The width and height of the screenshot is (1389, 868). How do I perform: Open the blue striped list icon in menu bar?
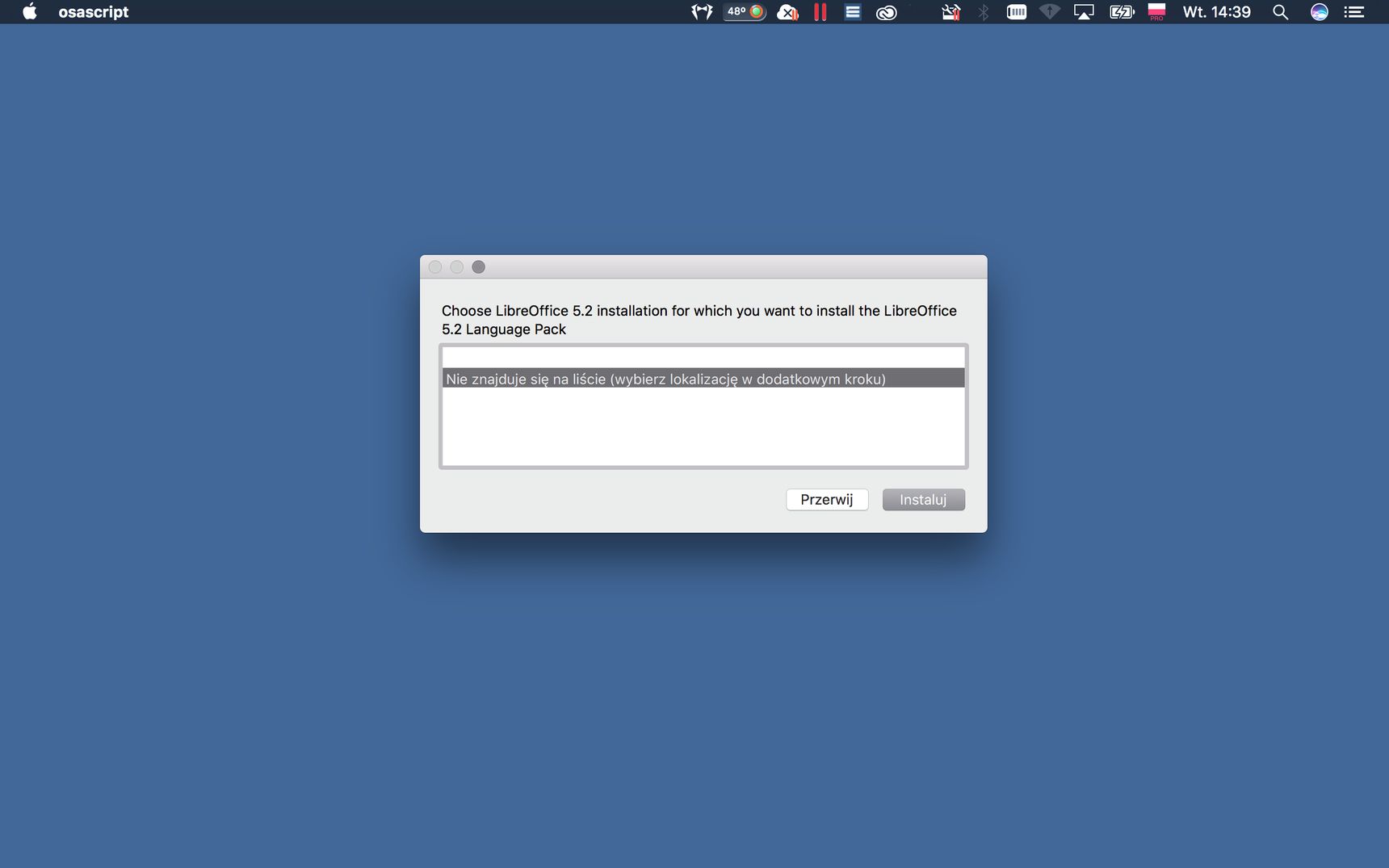click(853, 11)
